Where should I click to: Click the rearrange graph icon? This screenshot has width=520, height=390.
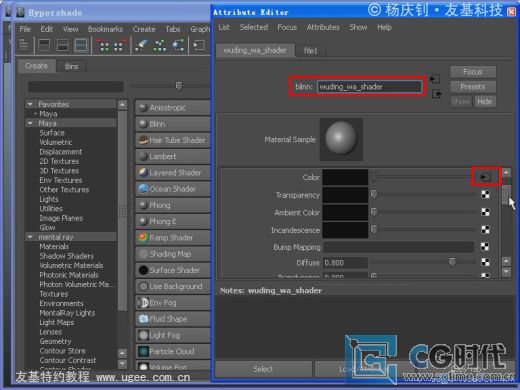159,45
